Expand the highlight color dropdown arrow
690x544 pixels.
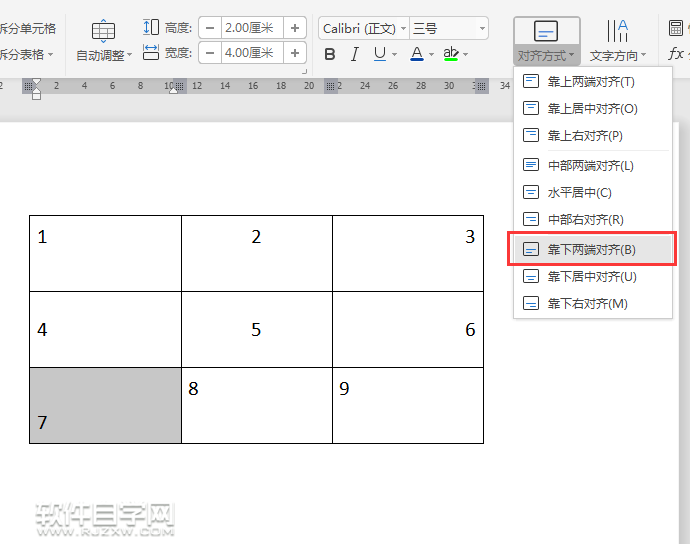click(466, 55)
